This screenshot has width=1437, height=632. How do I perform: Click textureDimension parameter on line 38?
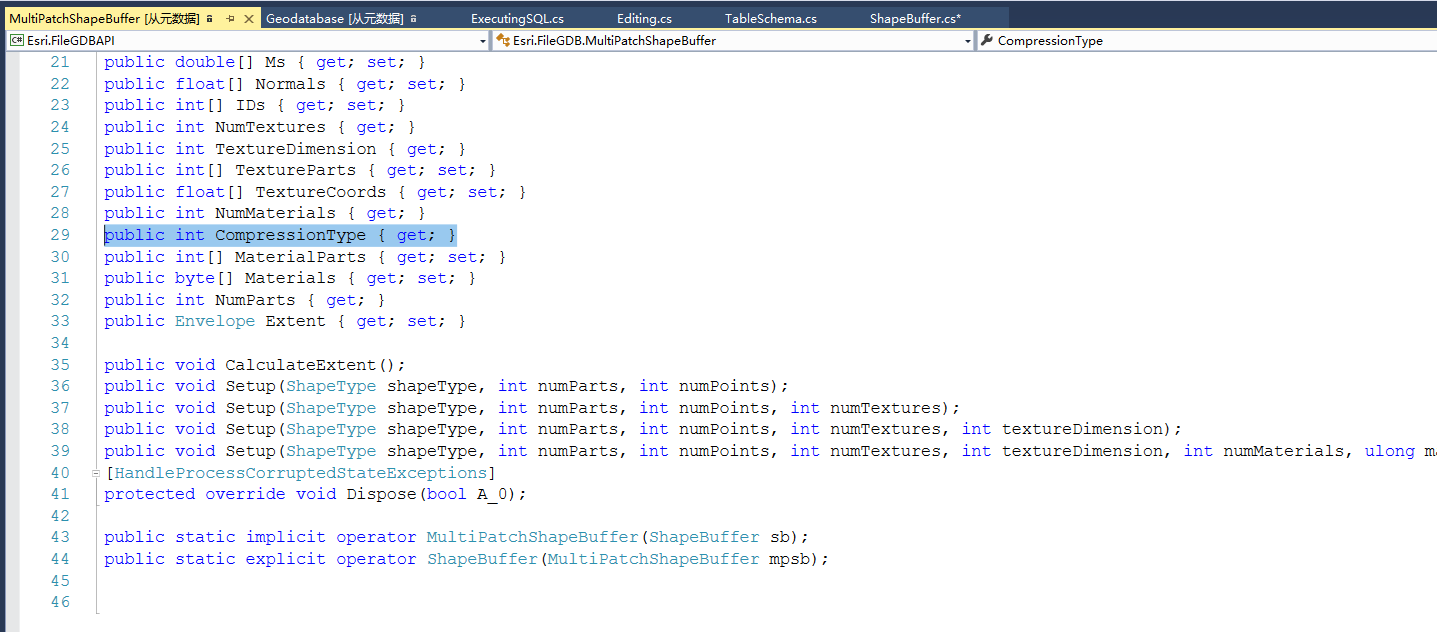(x=1083, y=429)
